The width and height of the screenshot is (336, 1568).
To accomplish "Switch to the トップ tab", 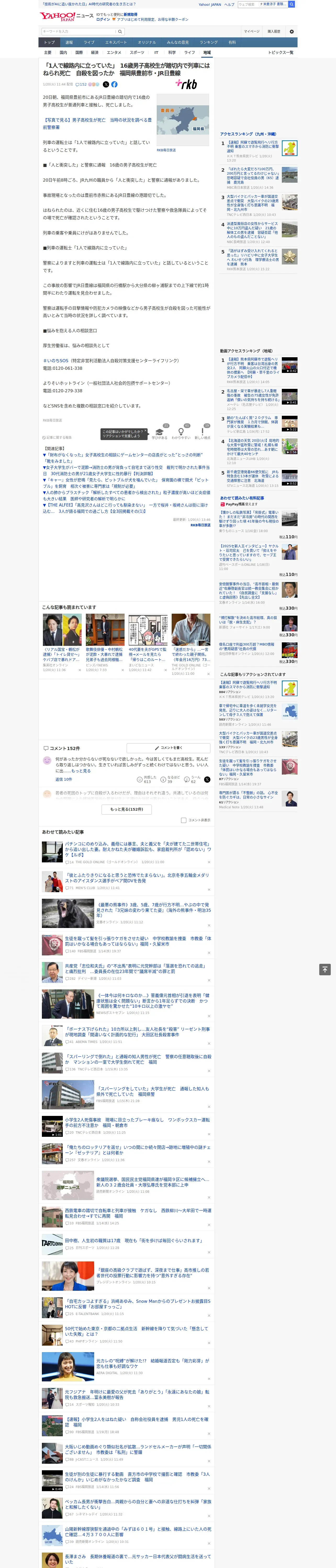I will click(x=49, y=43).
